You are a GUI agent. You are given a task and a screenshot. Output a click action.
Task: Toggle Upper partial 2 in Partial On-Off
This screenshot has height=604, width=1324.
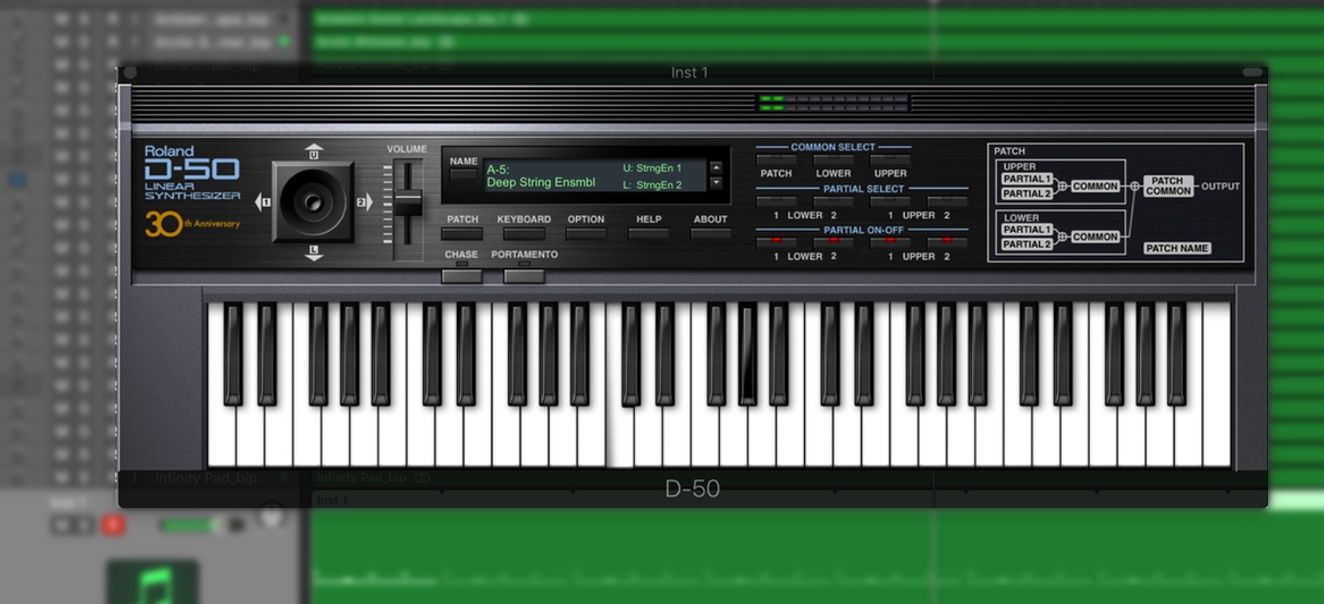pyautogui.click(x=947, y=242)
